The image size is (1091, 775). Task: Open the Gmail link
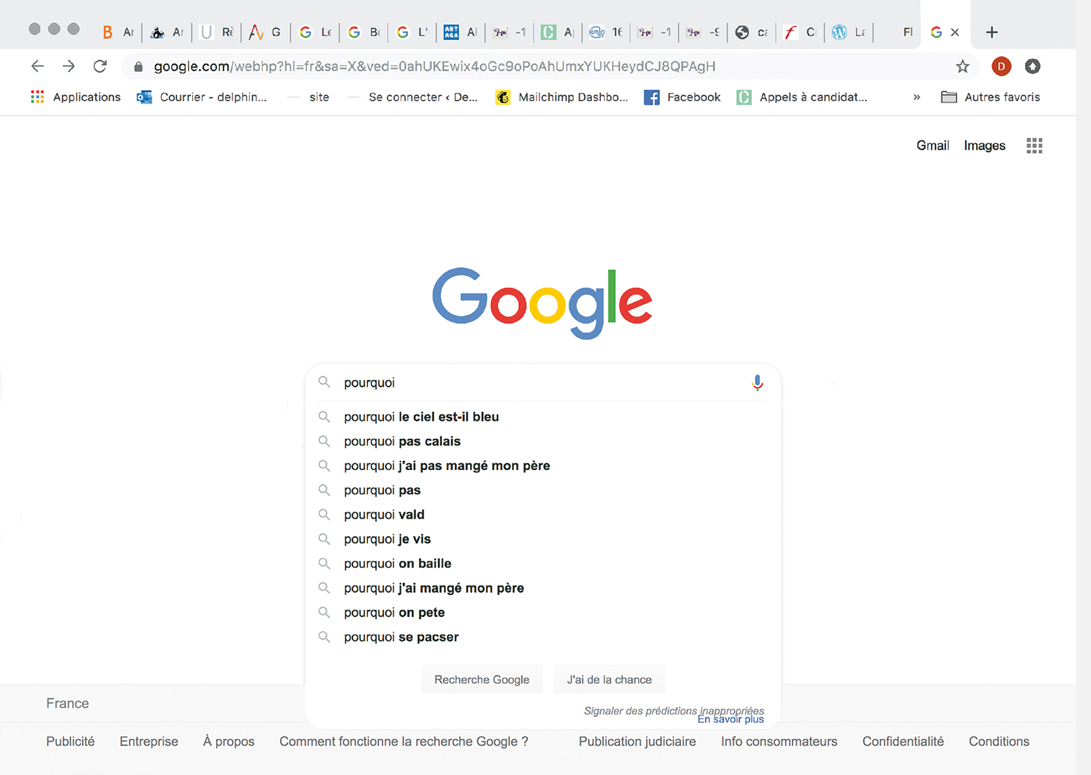coord(932,146)
